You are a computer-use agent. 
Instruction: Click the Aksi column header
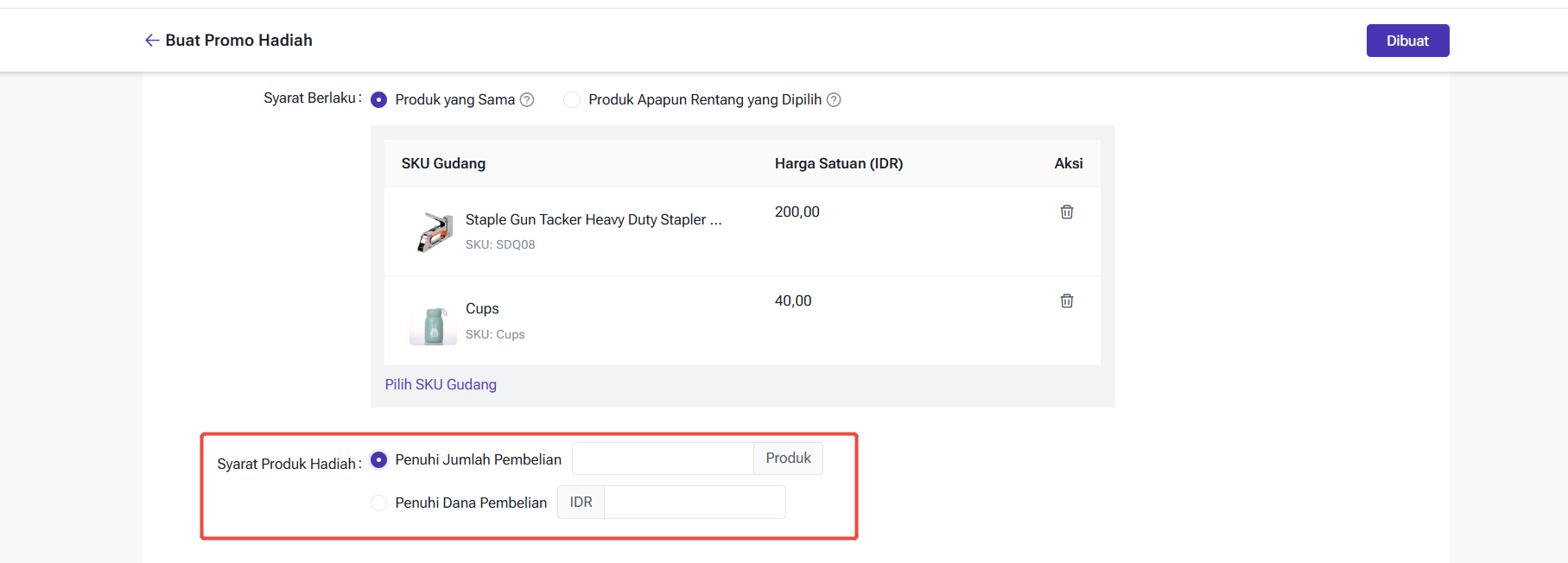point(1068,164)
